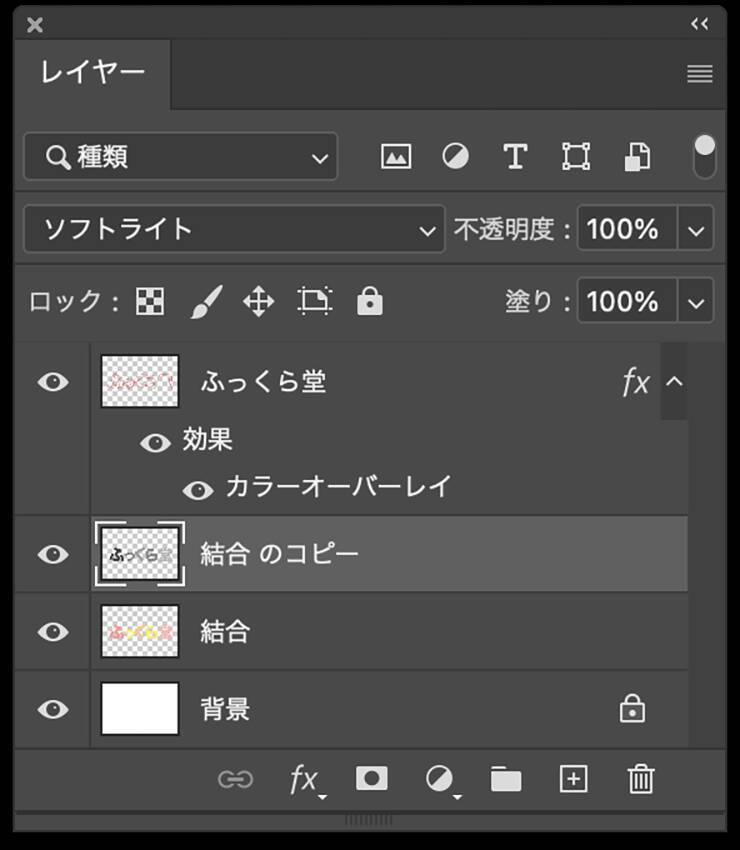Click the lock transparent pixels icon

pyautogui.click(x=150, y=302)
